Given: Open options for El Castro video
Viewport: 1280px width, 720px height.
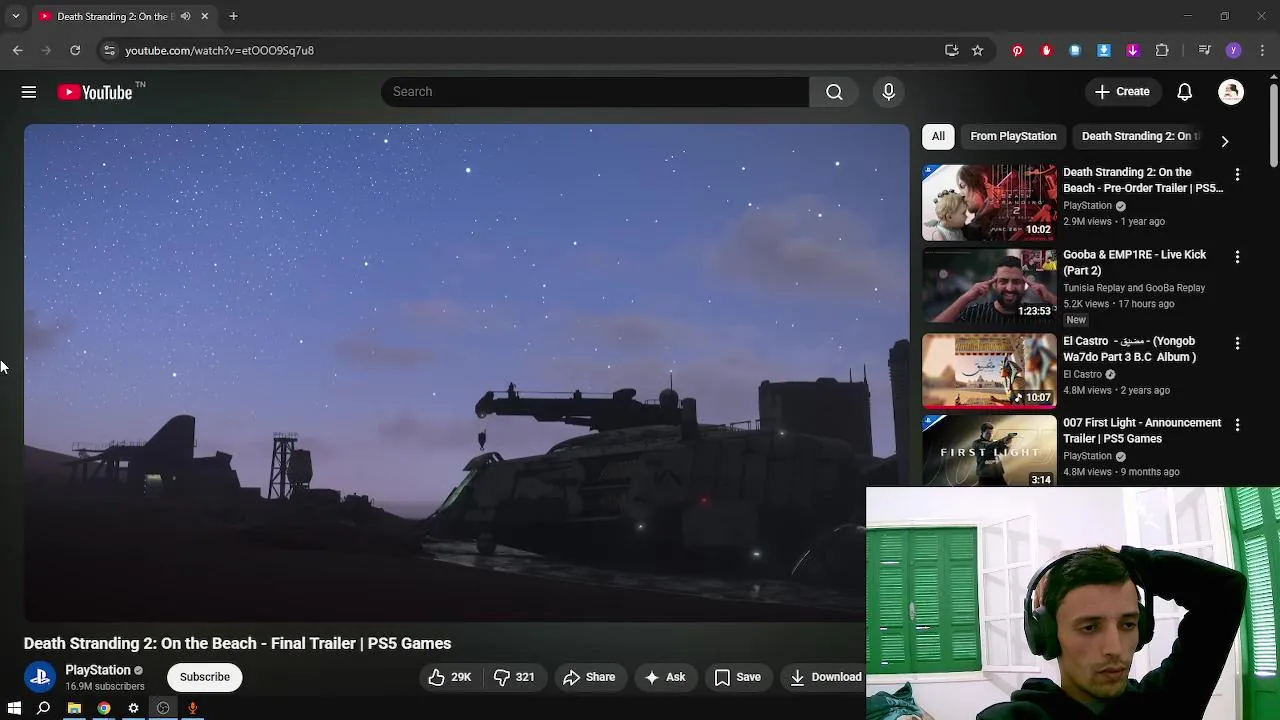Looking at the screenshot, I should [1237, 343].
